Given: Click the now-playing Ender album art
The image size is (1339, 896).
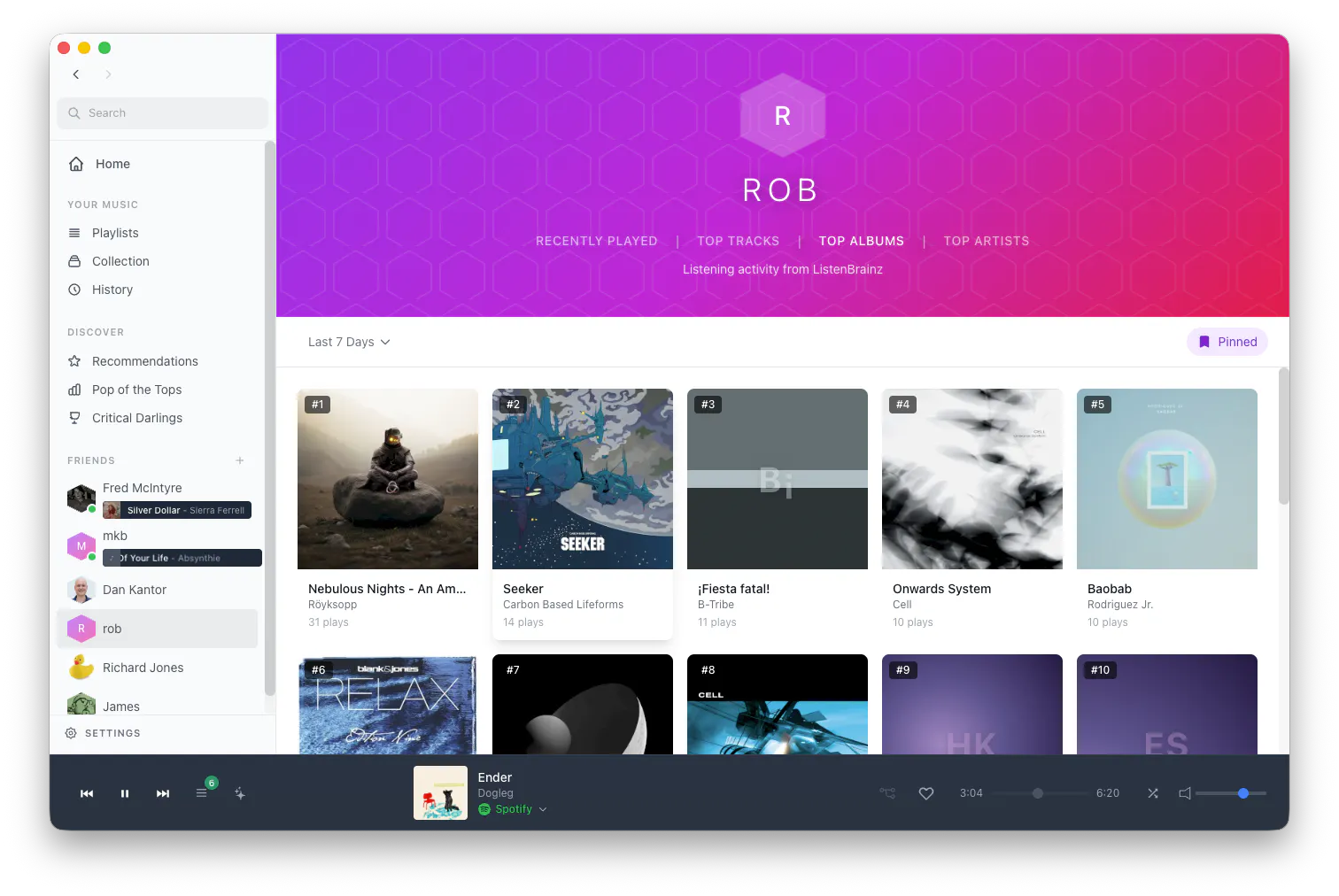Looking at the screenshot, I should [x=440, y=793].
